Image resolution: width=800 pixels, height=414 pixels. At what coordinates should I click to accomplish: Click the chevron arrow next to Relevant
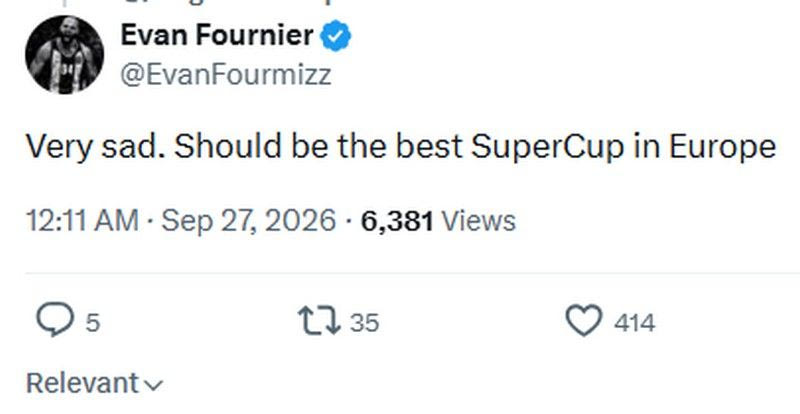[x=153, y=385]
